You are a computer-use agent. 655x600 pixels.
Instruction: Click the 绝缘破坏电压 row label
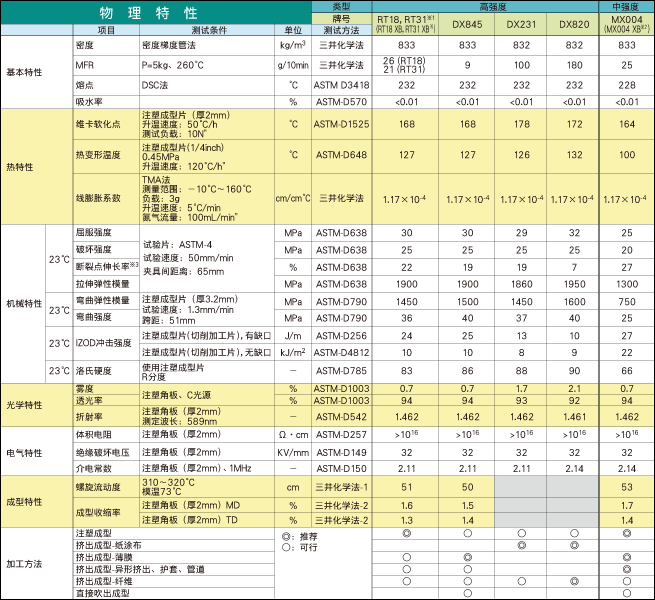click(103, 452)
